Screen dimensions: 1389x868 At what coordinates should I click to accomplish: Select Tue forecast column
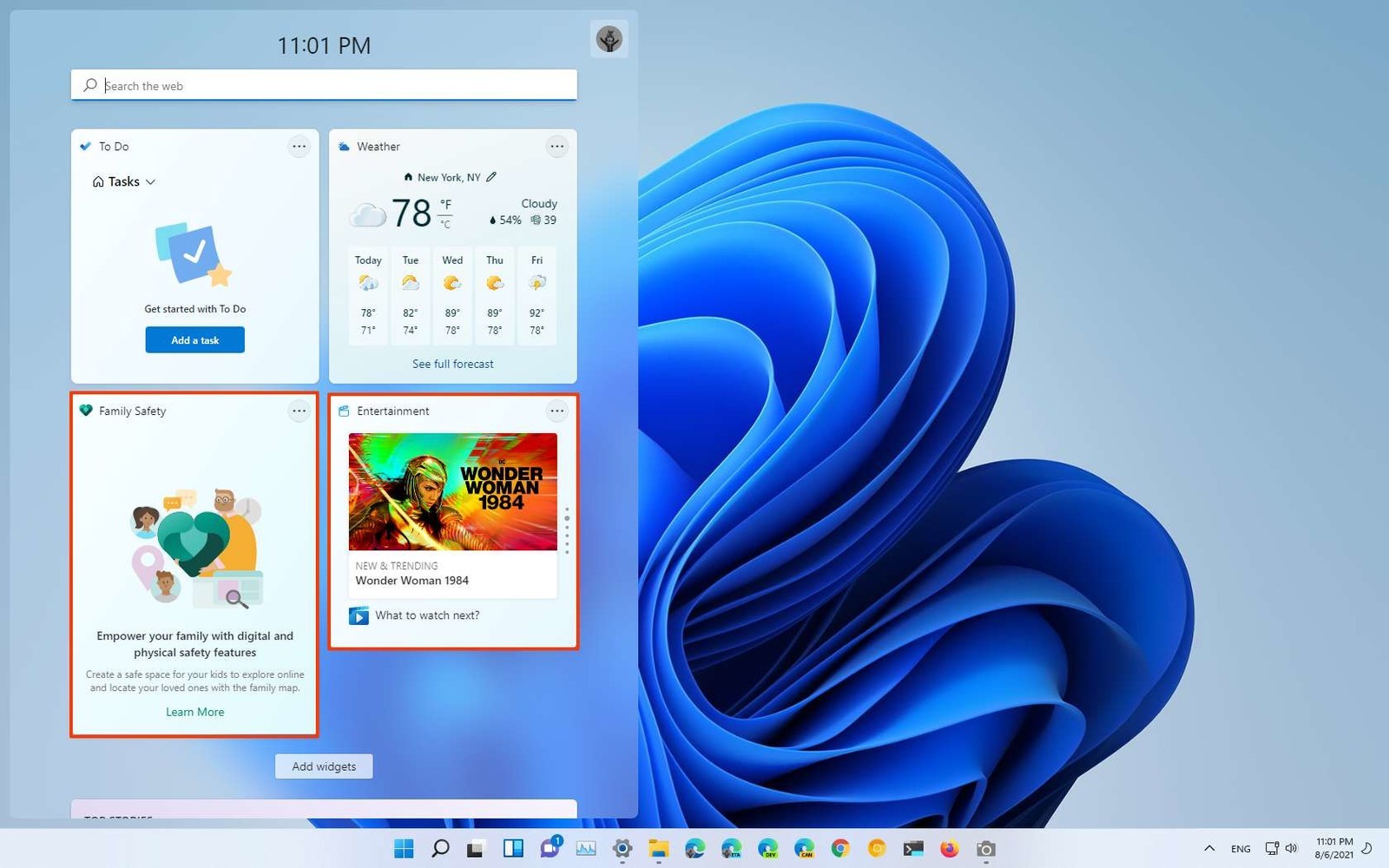pyautogui.click(x=411, y=297)
